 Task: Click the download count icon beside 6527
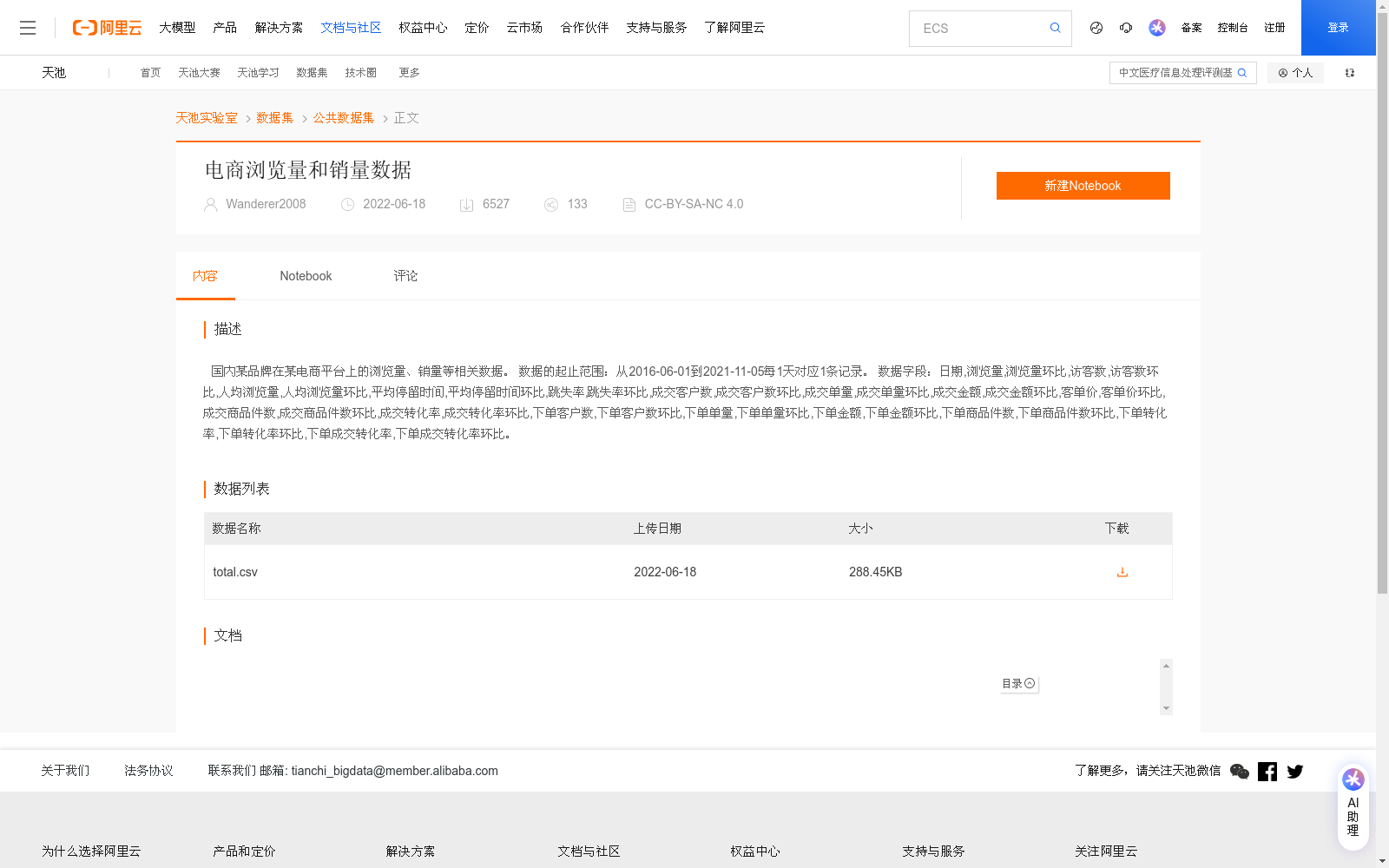pos(466,205)
